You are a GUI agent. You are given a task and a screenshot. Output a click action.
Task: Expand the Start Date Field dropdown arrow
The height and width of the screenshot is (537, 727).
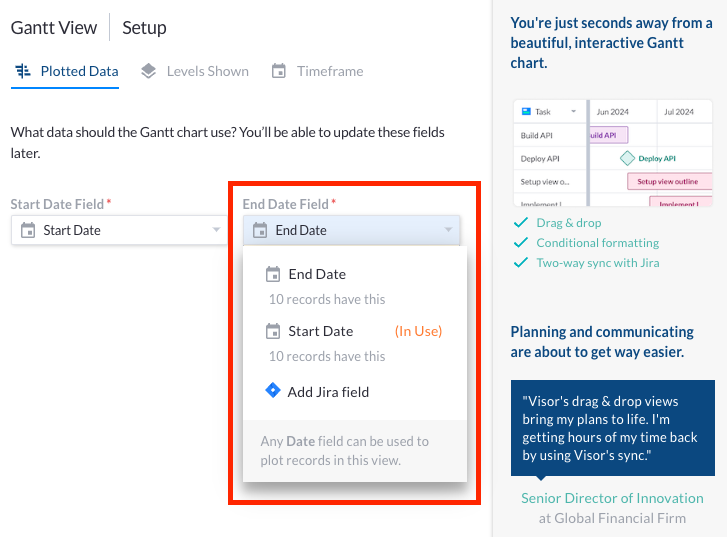point(217,231)
